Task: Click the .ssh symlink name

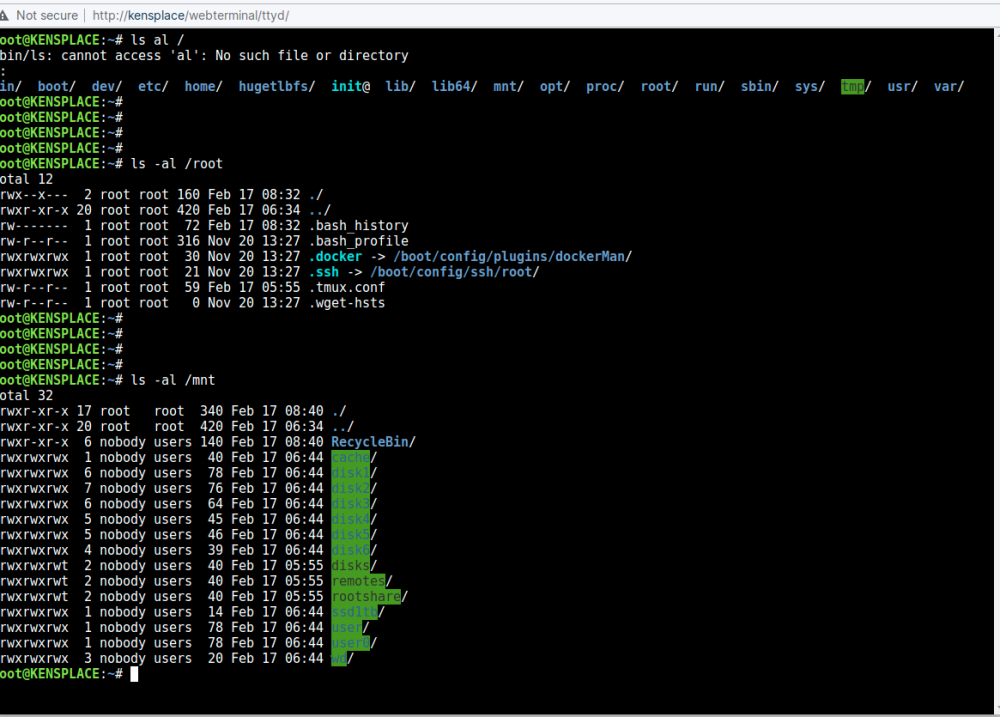Action: coord(324,272)
